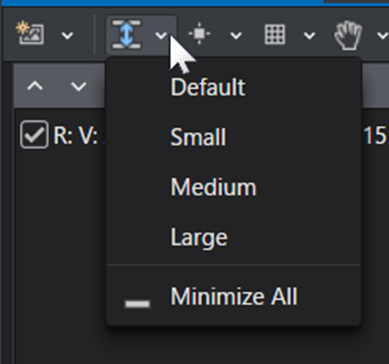Open the crosshair tool dropdown arrow
Image resolution: width=389 pixels, height=364 pixels.
(x=236, y=35)
